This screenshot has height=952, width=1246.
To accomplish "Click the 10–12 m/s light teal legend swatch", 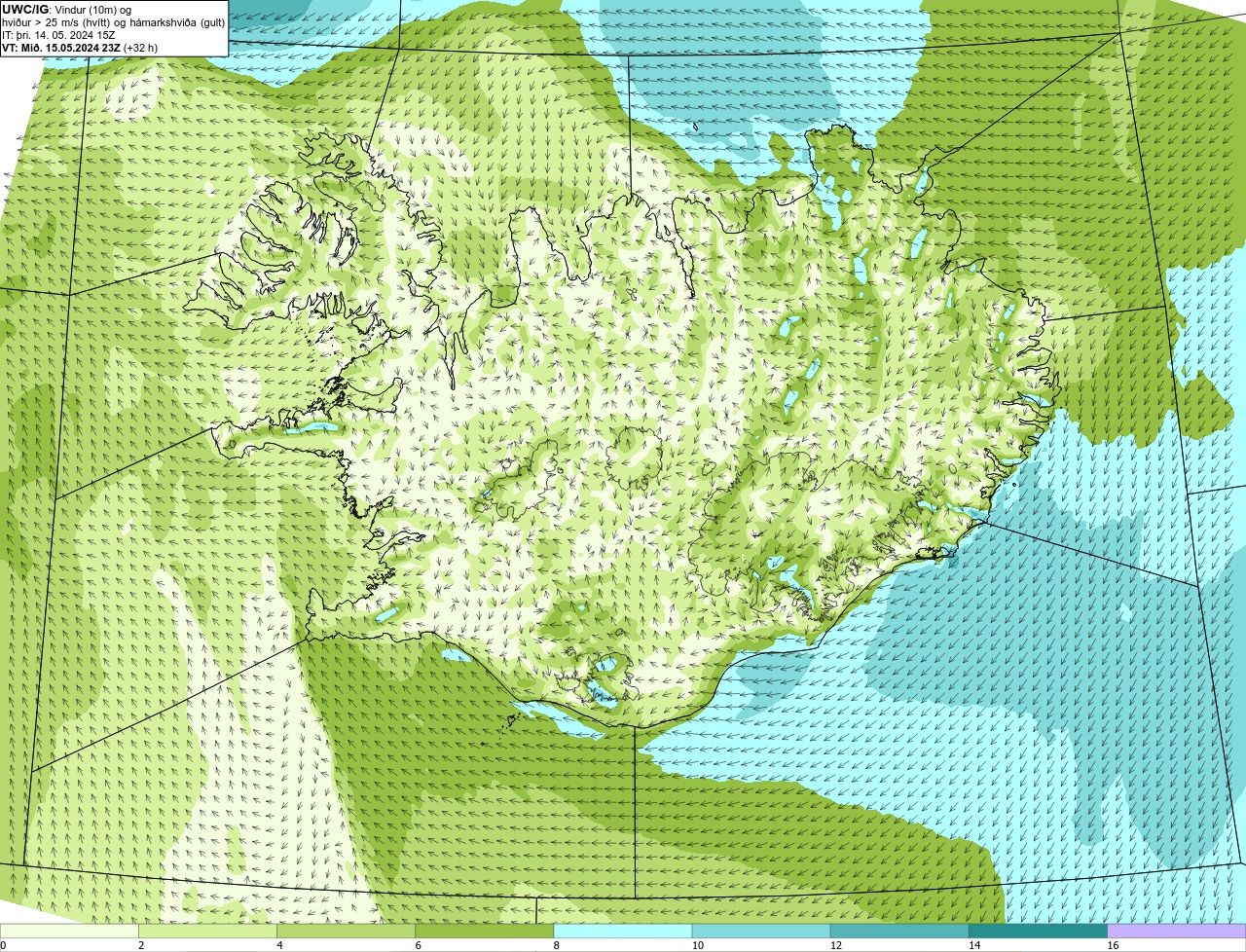I will (x=761, y=931).
